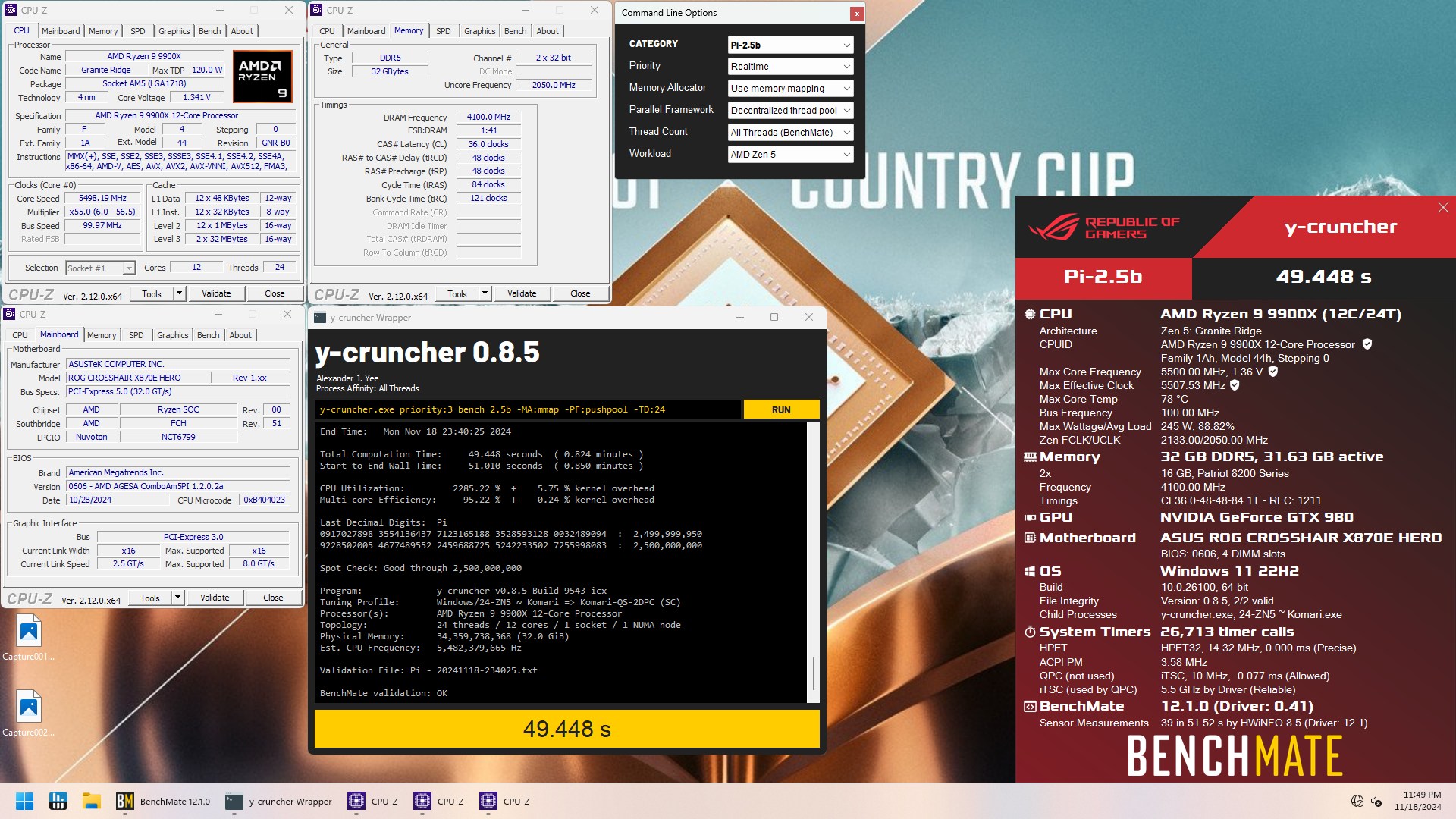Click the yellow RUN button
1456x819 pixels.
(x=781, y=409)
